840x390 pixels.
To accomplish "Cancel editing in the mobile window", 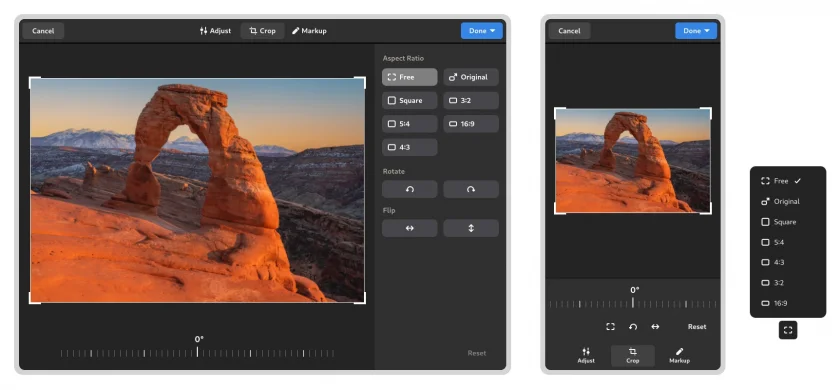I will (569, 31).
